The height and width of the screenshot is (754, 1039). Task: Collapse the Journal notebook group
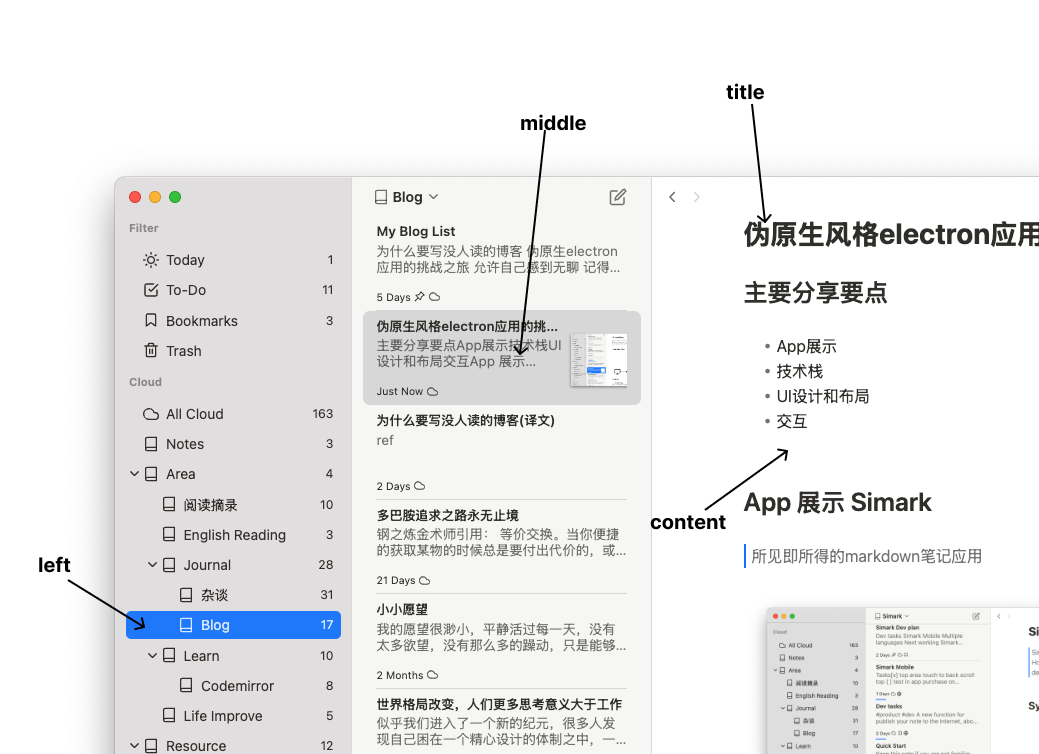(x=152, y=565)
